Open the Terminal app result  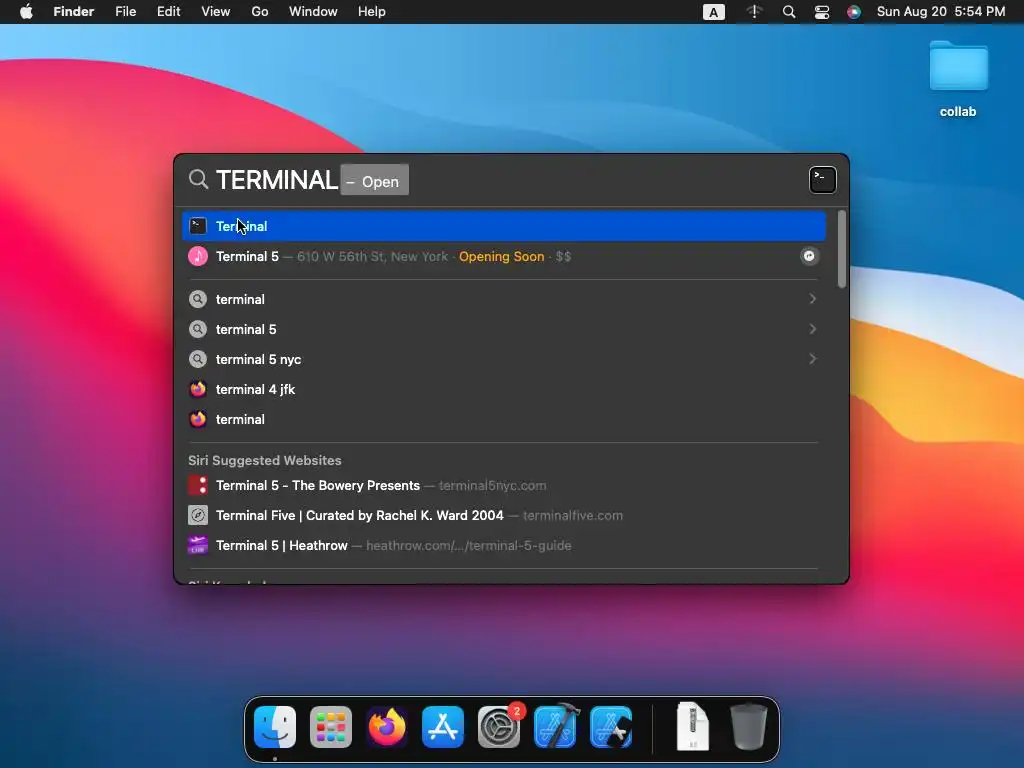(504, 226)
